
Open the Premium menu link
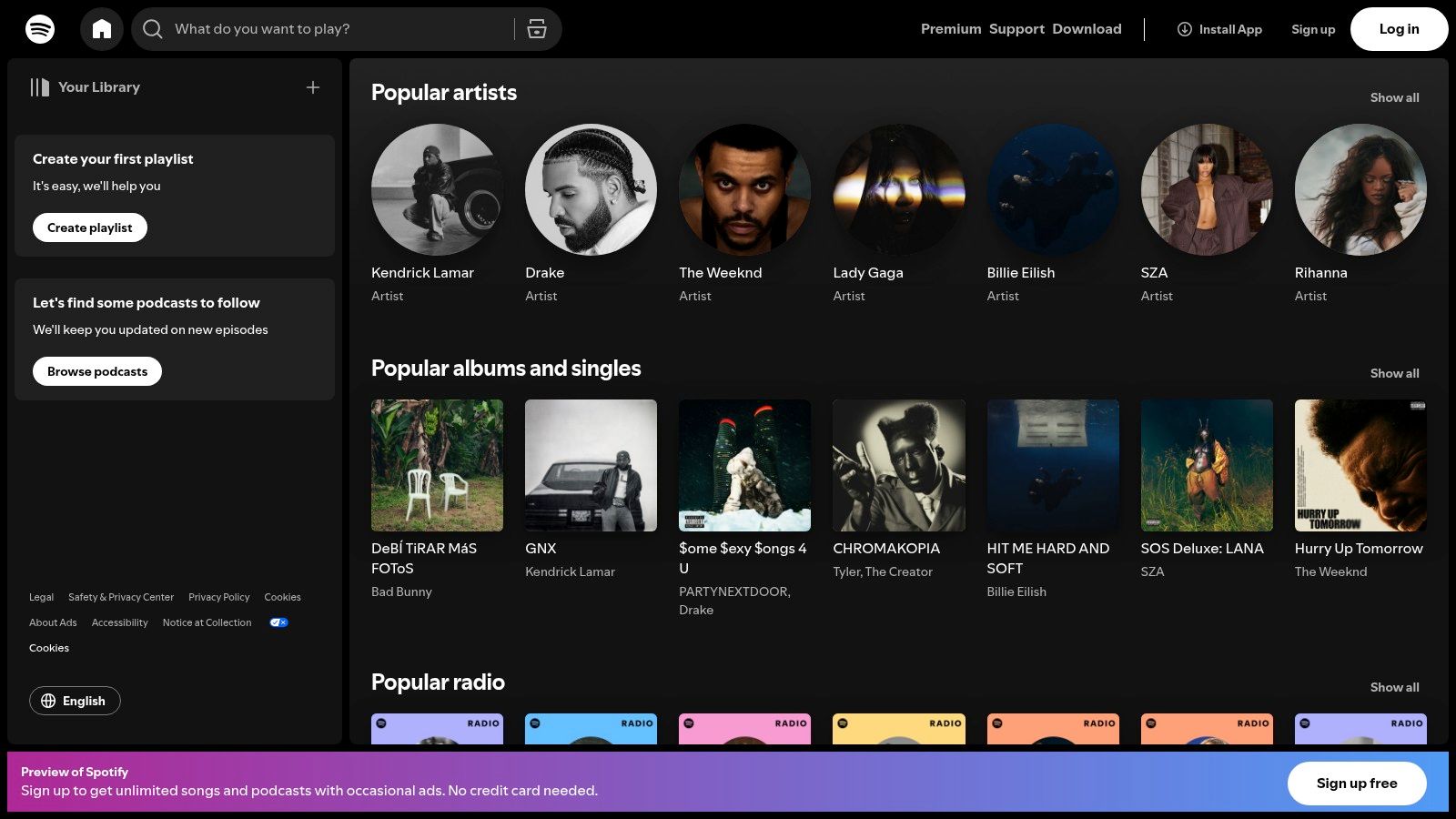[x=950, y=29]
